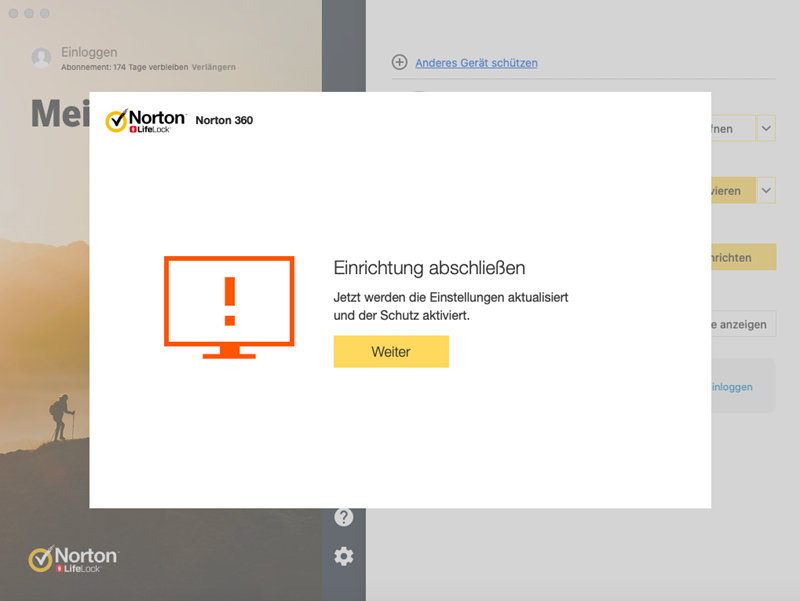Click the Anderes Gerät schützen link
Screen dimensions: 800x601
pyautogui.click(x=476, y=63)
